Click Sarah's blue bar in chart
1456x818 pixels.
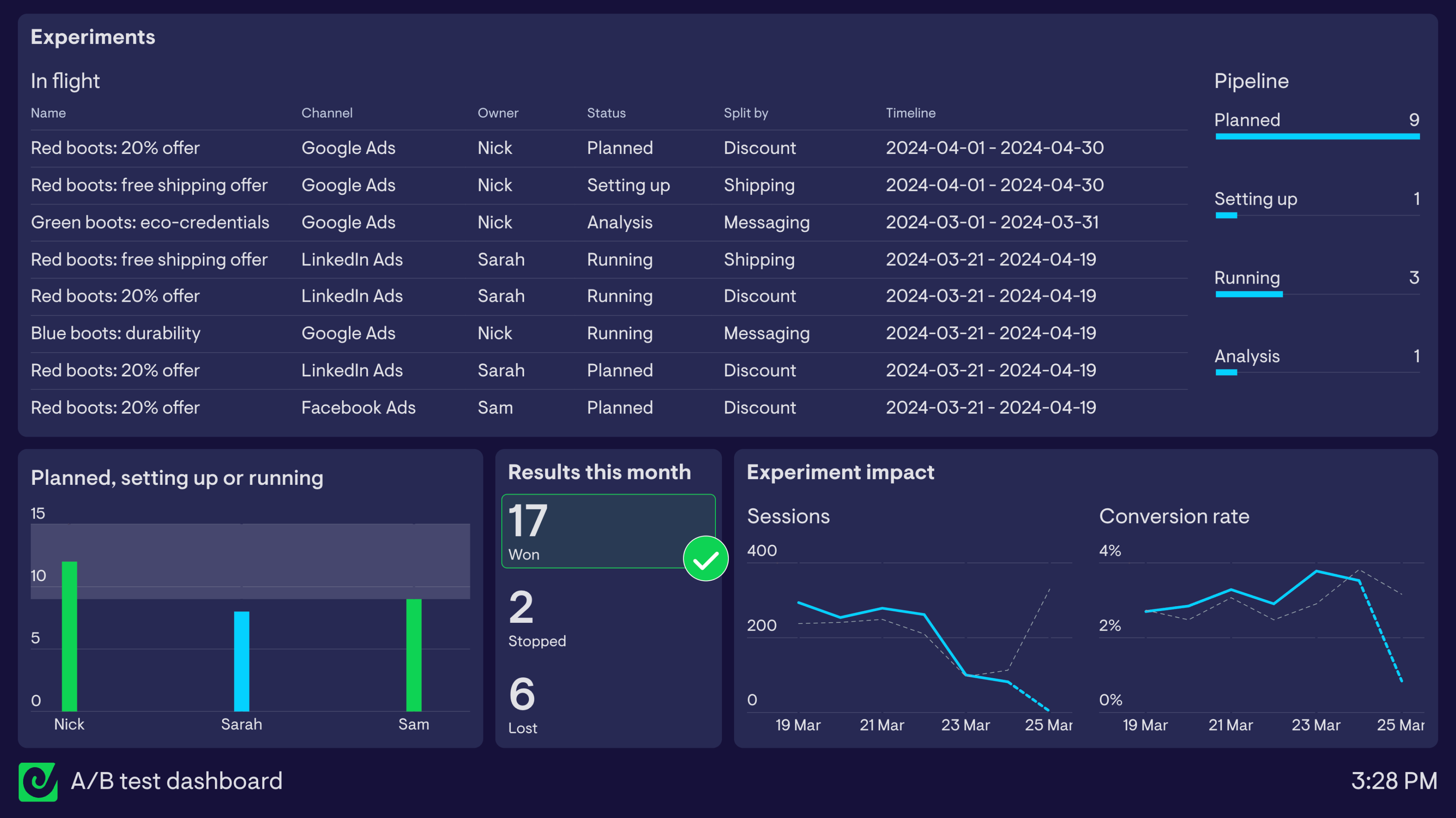[242, 661]
